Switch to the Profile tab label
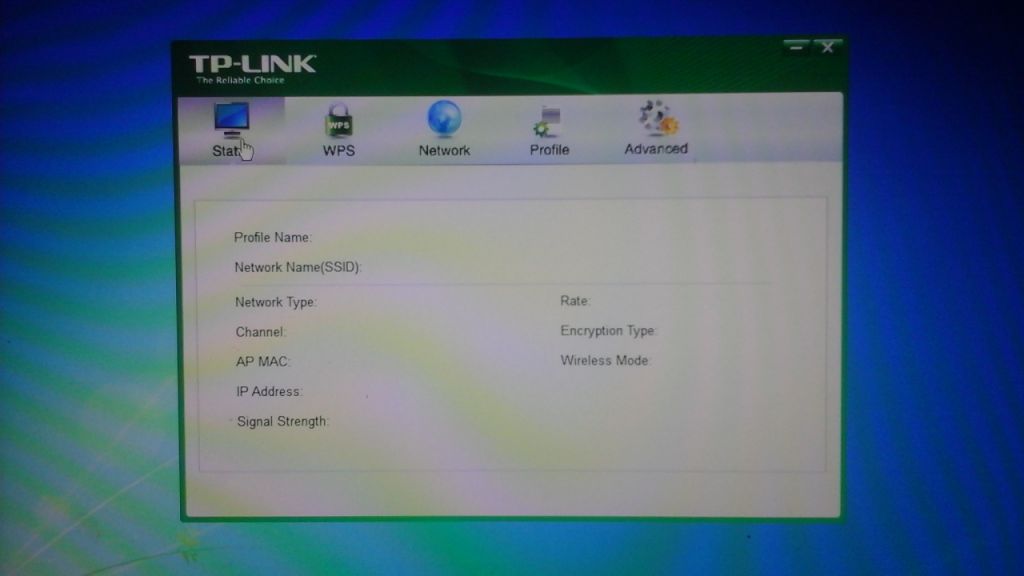 pyautogui.click(x=549, y=150)
